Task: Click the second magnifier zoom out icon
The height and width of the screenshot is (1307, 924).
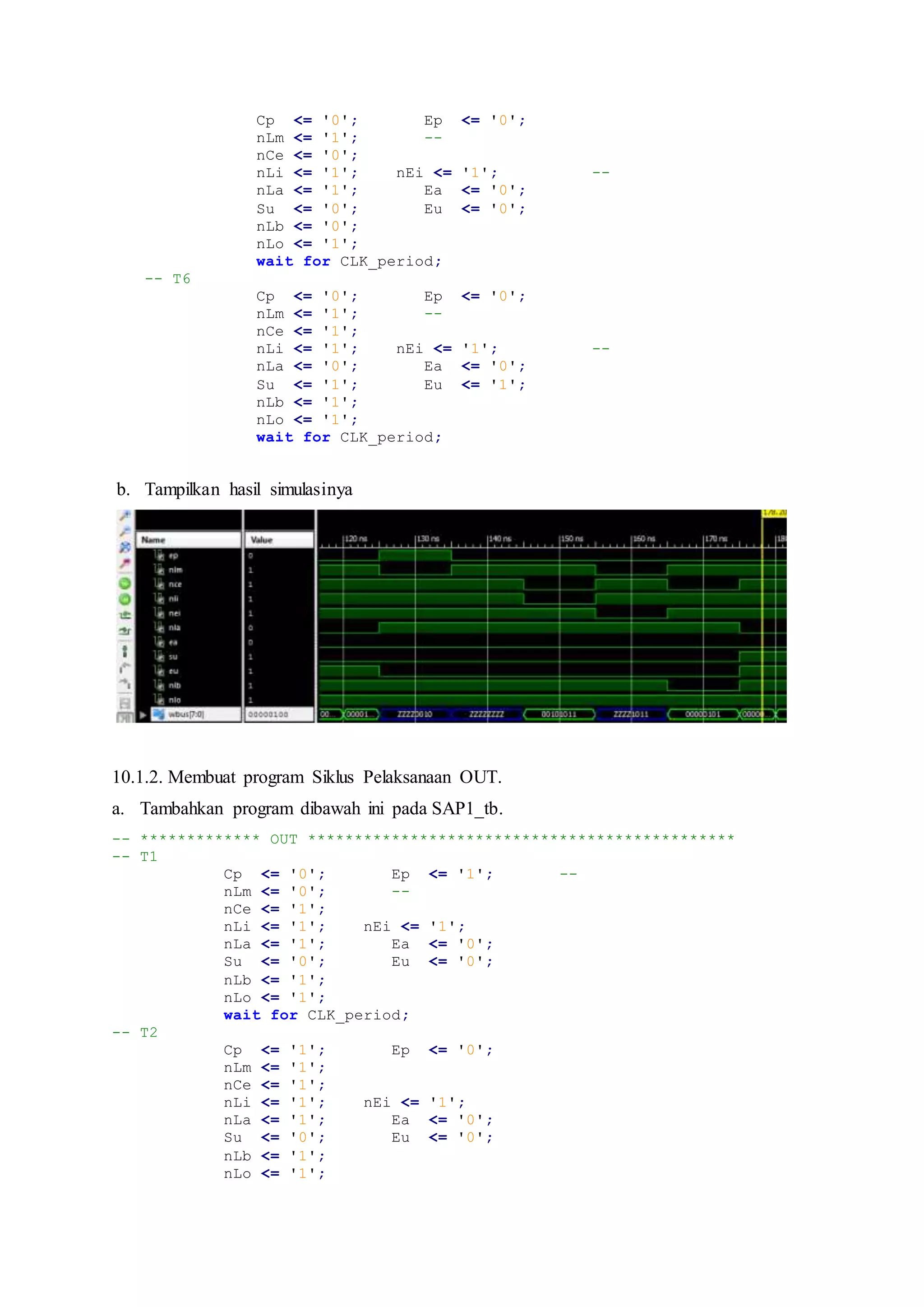Action: [125, 531]
